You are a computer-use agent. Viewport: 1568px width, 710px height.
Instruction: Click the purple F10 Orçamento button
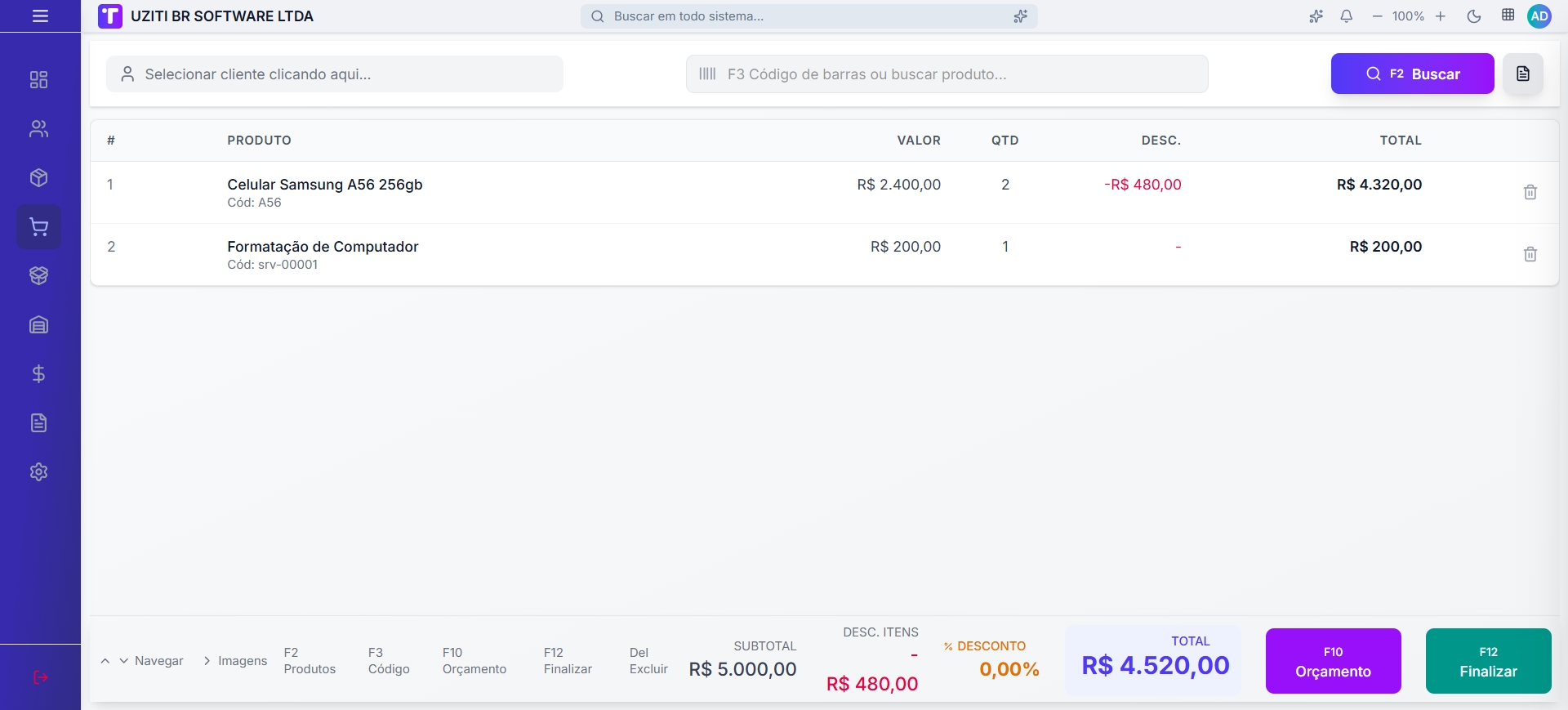tap(1333, 661)
